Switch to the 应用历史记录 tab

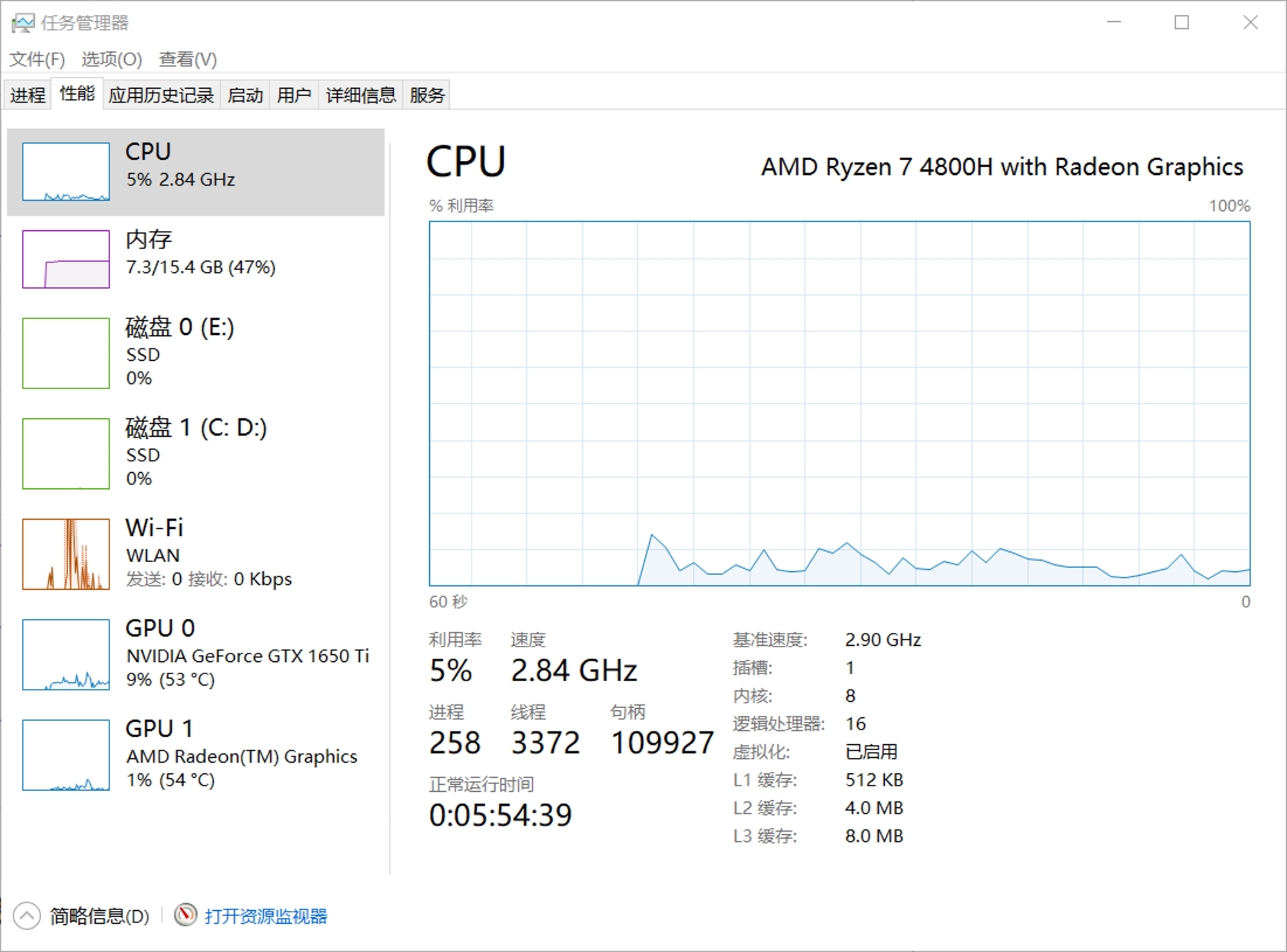click(161, 95)
